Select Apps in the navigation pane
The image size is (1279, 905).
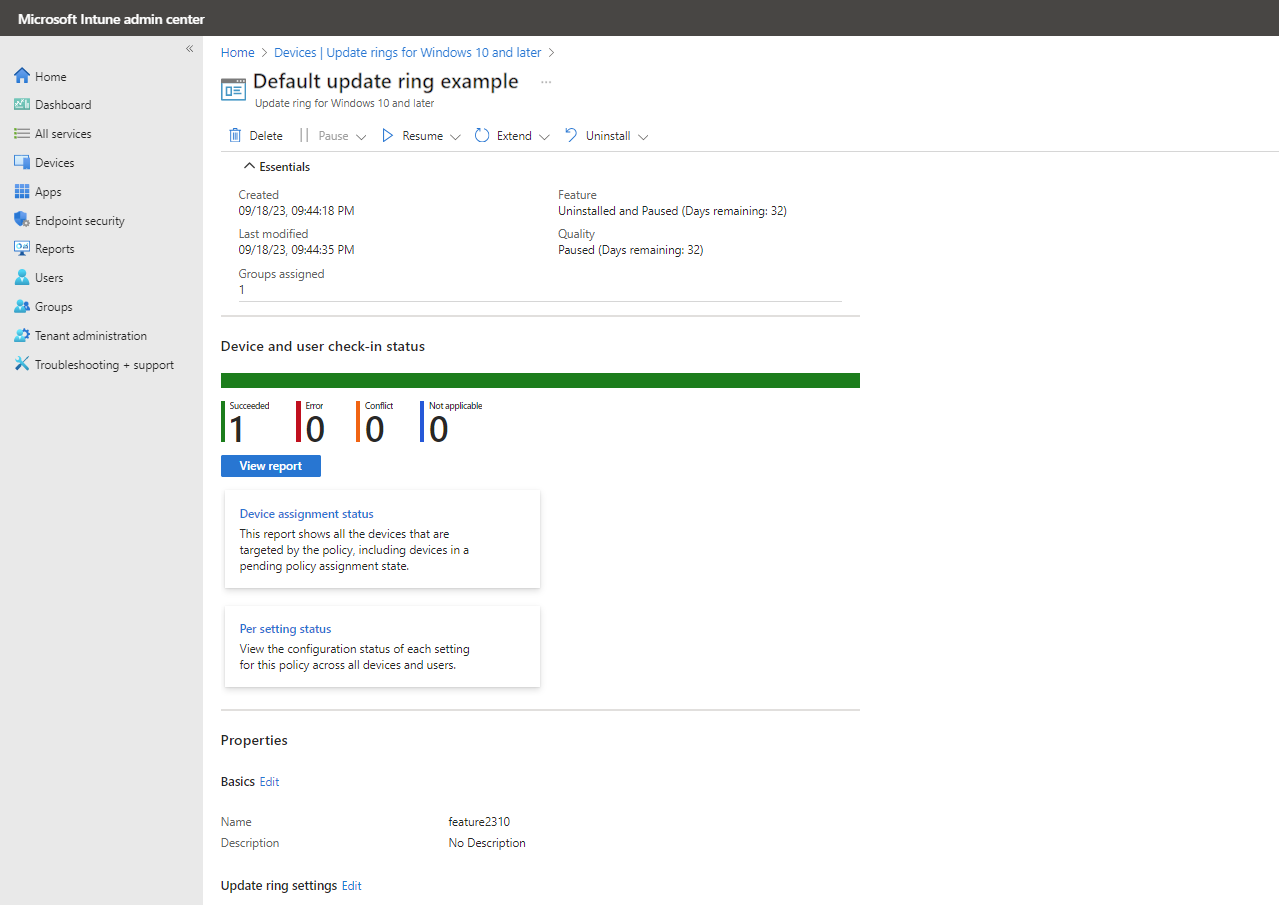[49, 191]
